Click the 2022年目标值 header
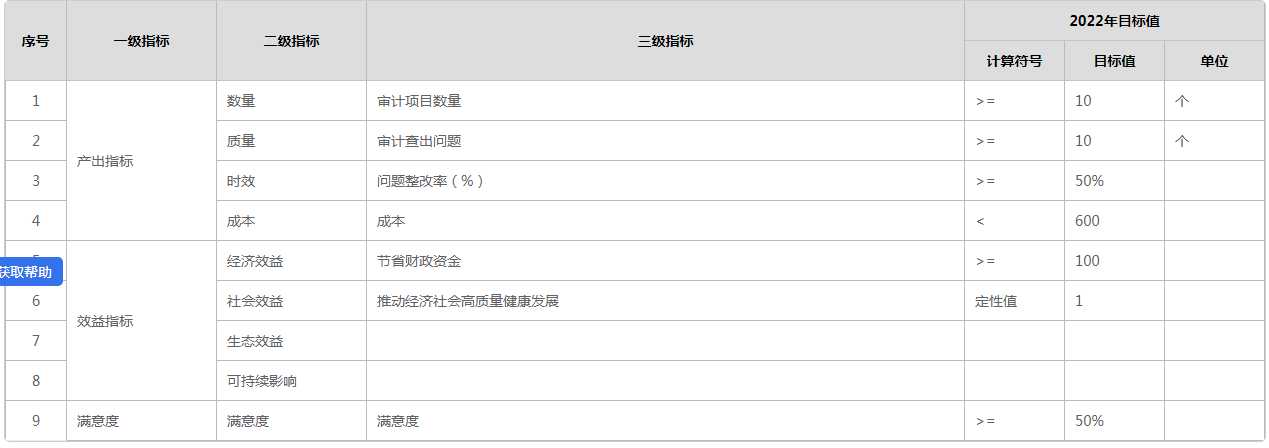 pos(1114,21)
